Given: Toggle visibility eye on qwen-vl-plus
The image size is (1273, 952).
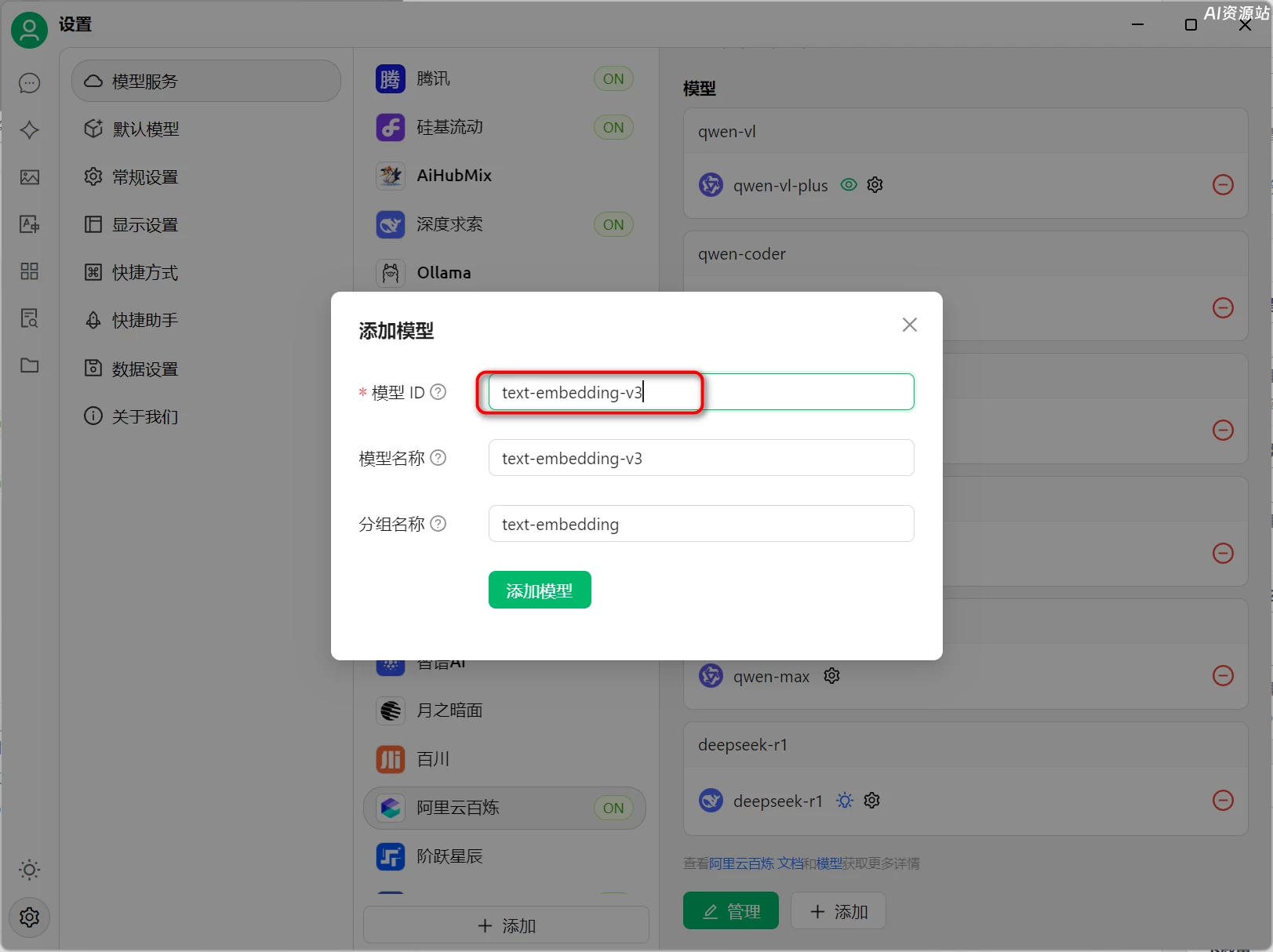Looking at the screenshot, I should tap(849, 184).
